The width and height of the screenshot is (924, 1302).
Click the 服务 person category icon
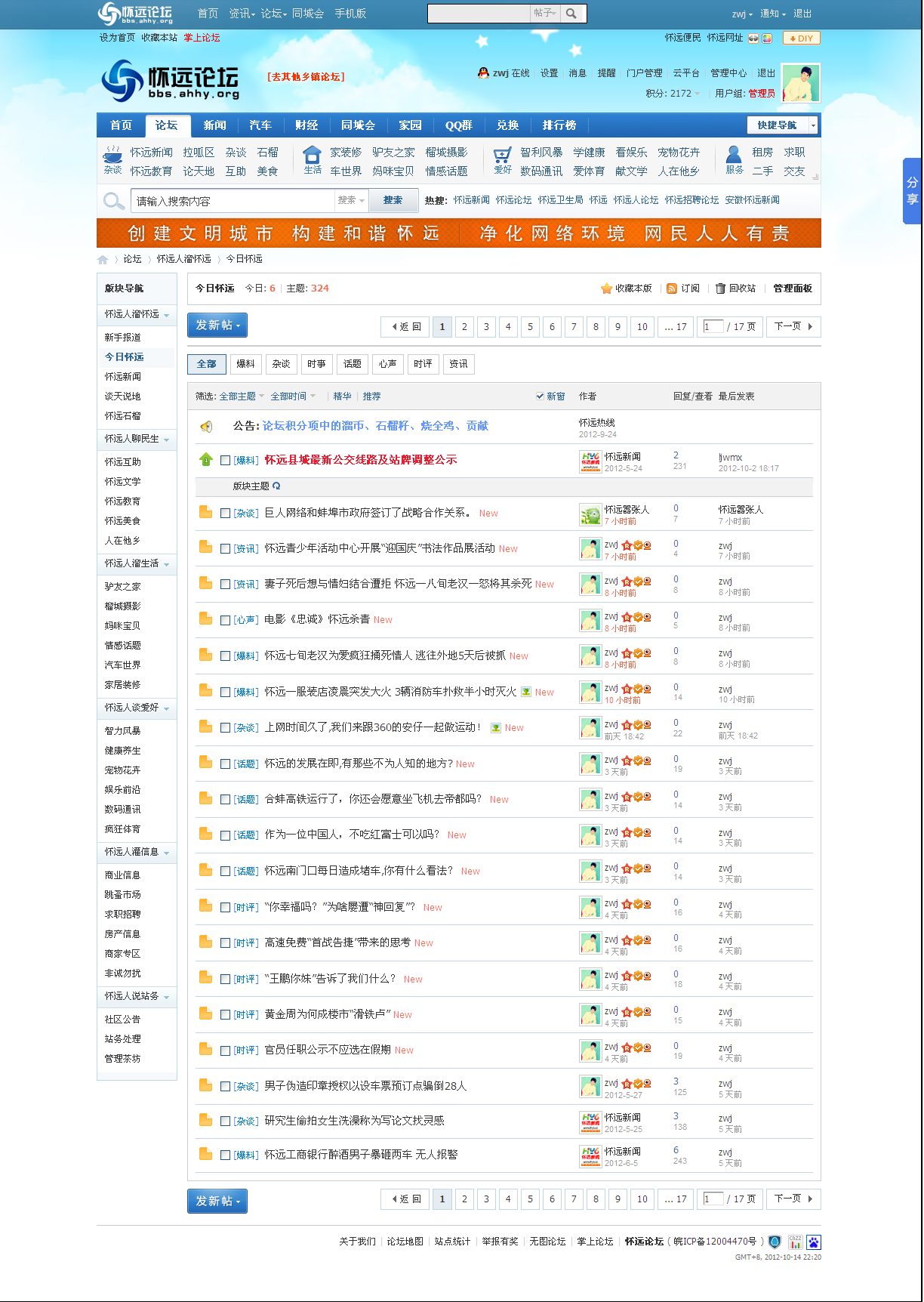[x=734, y=155]
